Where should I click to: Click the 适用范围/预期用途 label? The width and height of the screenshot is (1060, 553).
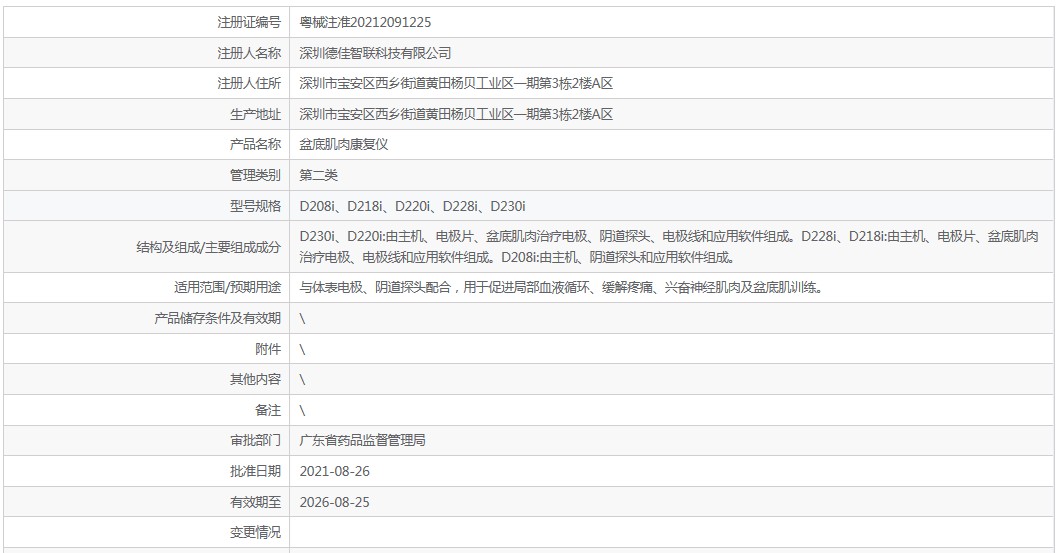tap(227, 287)
